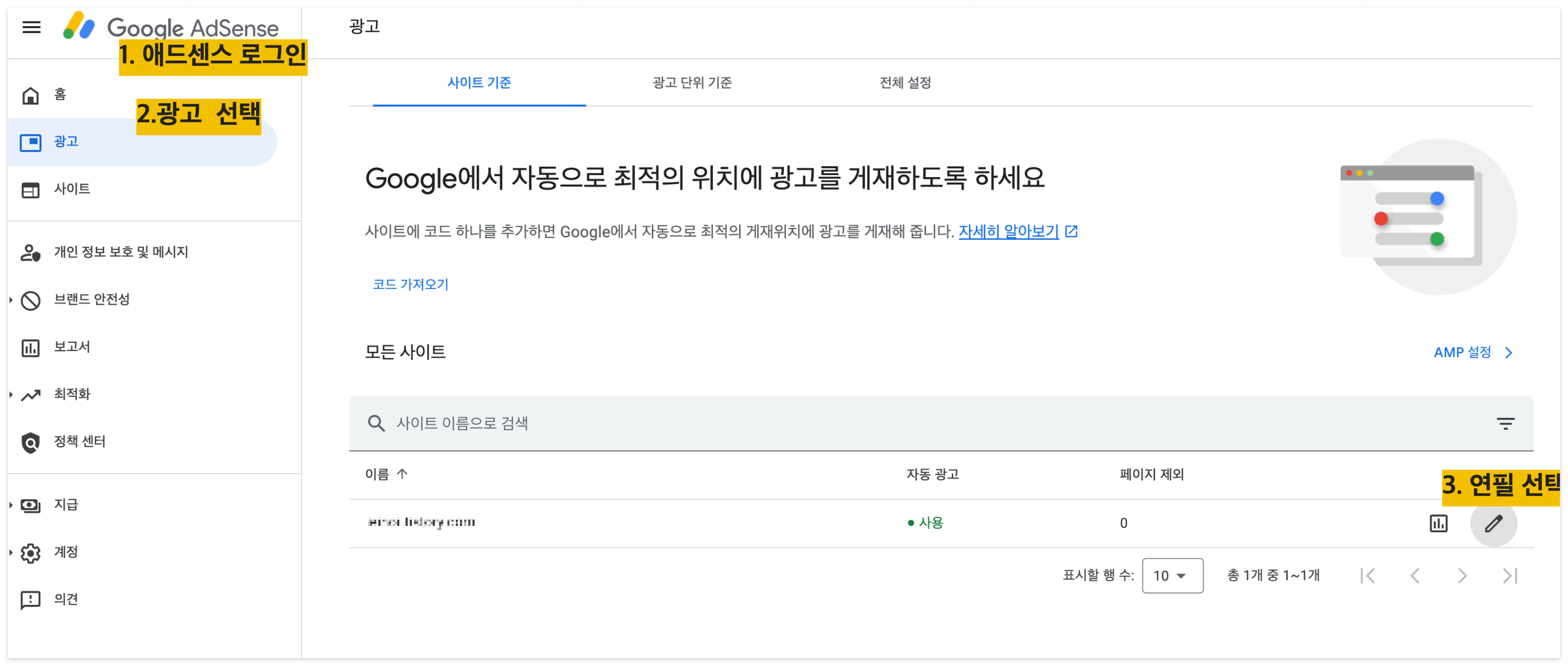1568x666 pixels.
Task: Click the 0 value under 페이지 제외
Action: click(x=1123, y=523)
